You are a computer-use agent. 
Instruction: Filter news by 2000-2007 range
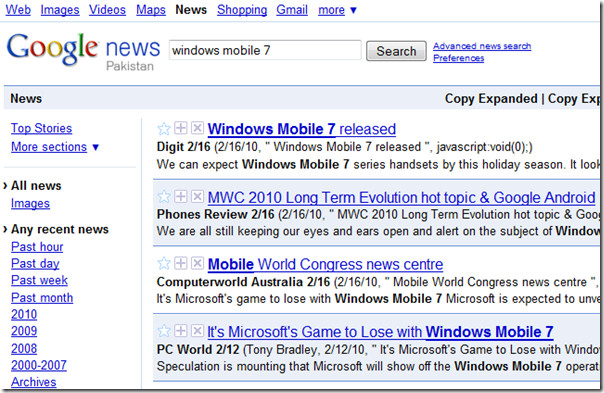39,365
